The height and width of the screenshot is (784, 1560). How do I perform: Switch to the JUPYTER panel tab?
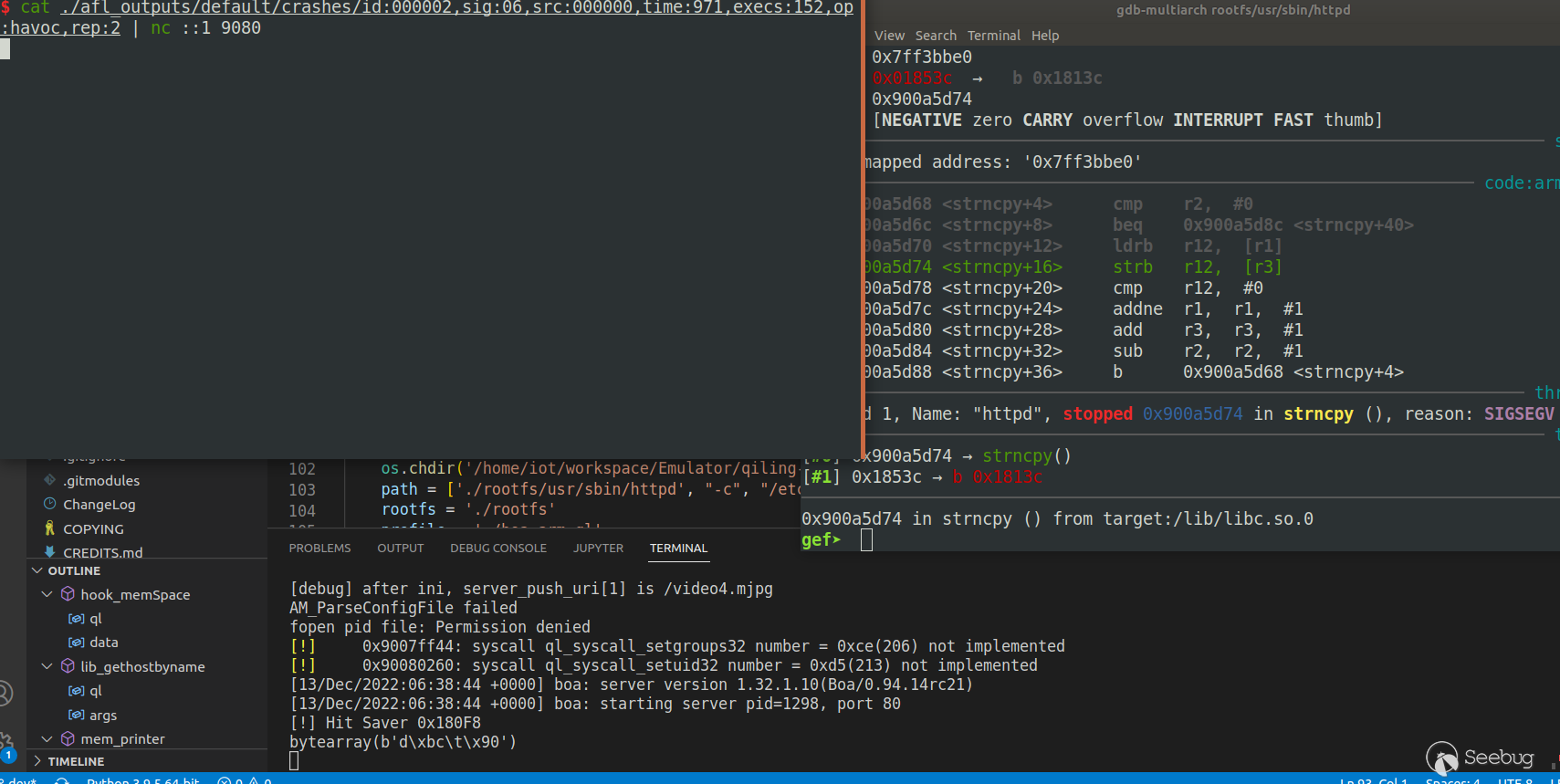click(x=599, y=549)
